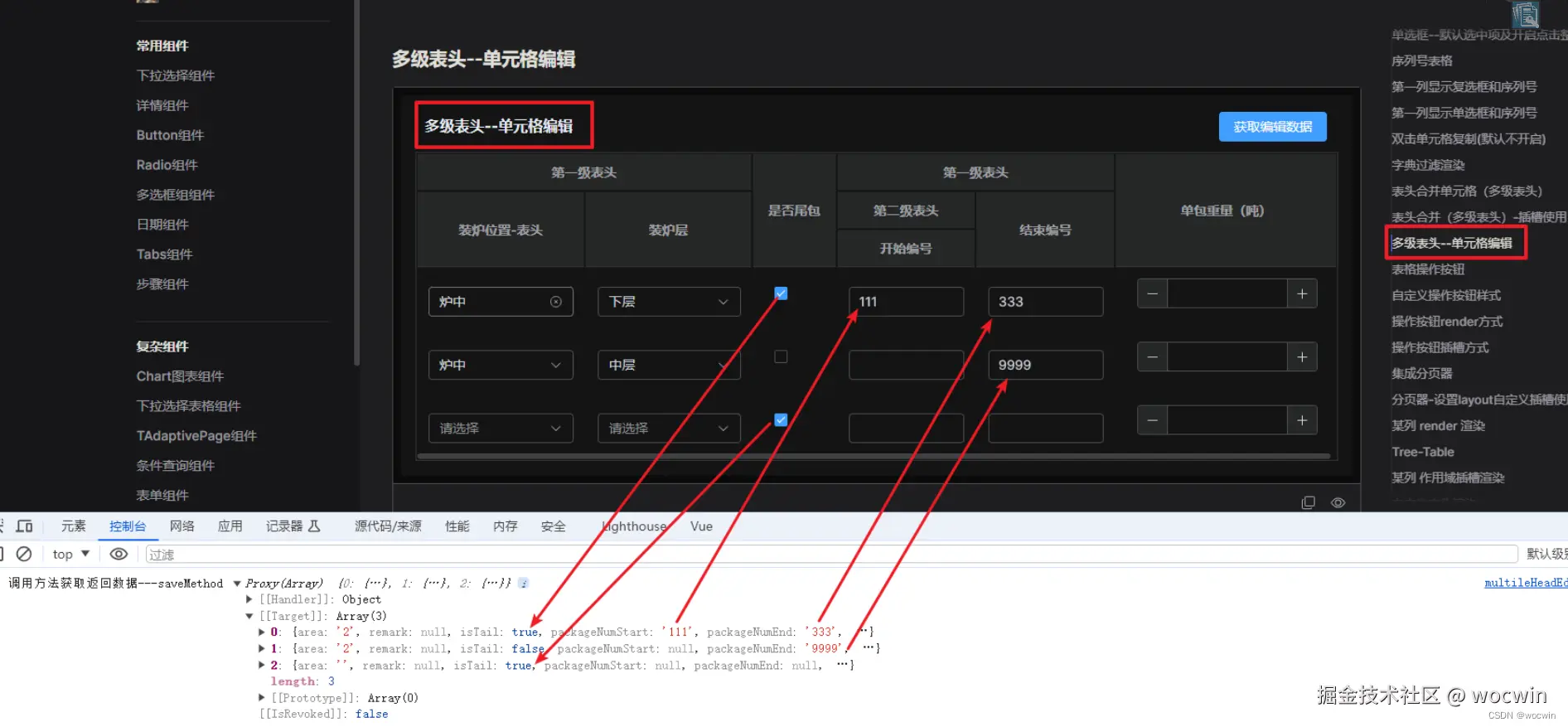
Task: Collapse the Proxy(Array) object in console
Action: (x=237, y=584)
